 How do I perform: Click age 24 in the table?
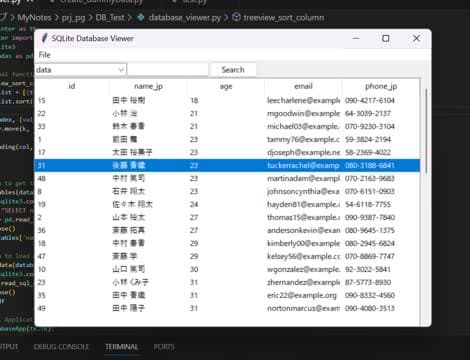coord(194,204)
